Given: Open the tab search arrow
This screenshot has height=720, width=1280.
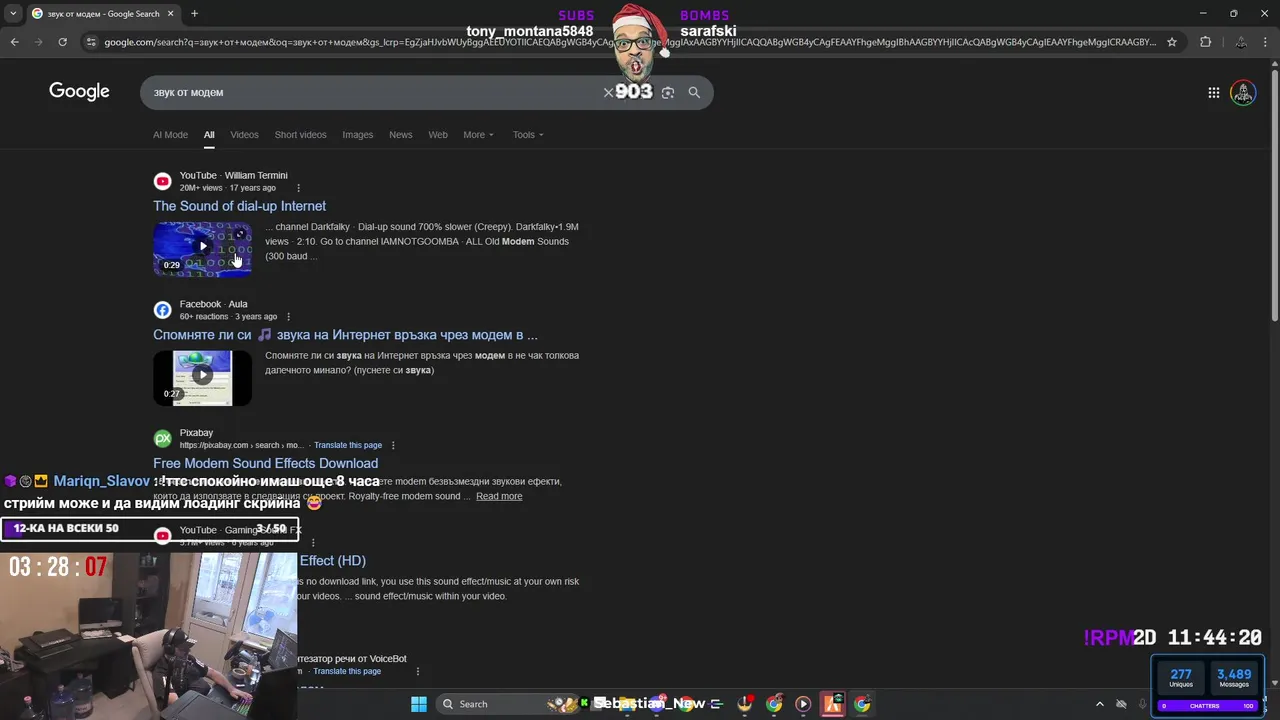Looking at the screenshot, I should click(14, 14).
